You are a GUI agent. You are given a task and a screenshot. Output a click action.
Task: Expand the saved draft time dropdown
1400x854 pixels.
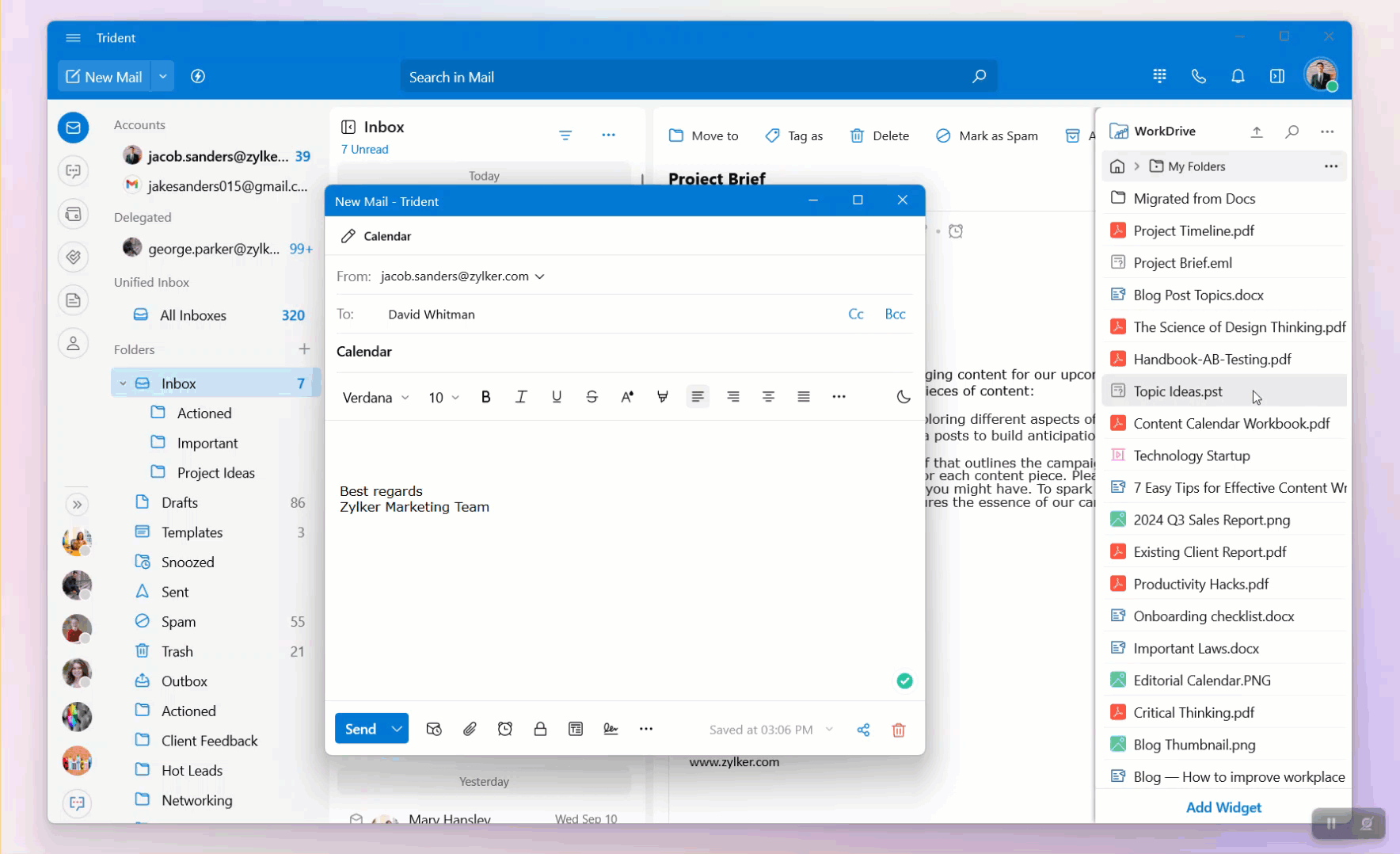pyautogui.click(x=829, y=730)
